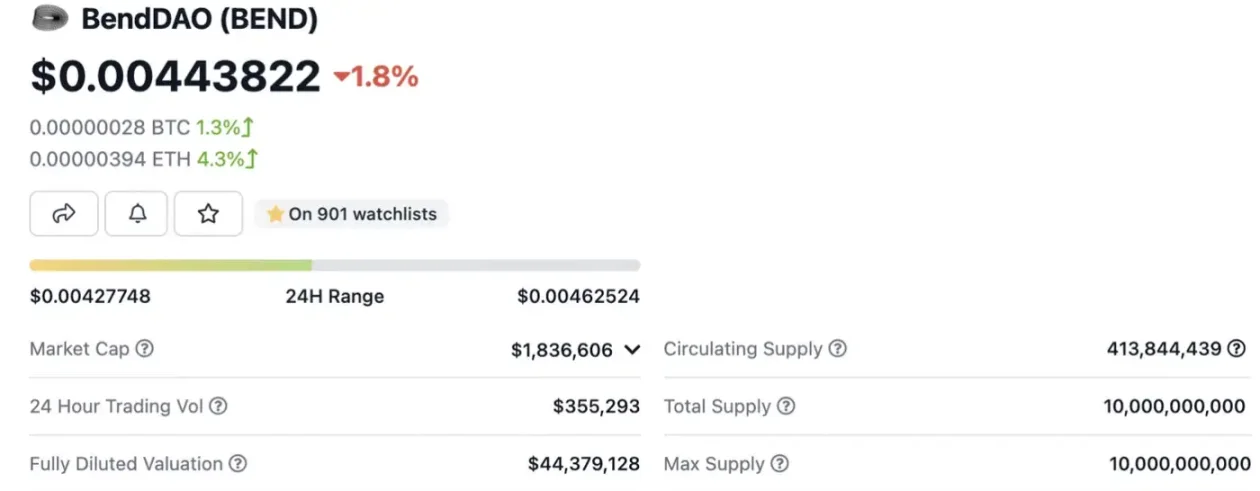Click the 24H high value $0.00462524
This screenshot has height=491, width=1260.
coord(578,296)
